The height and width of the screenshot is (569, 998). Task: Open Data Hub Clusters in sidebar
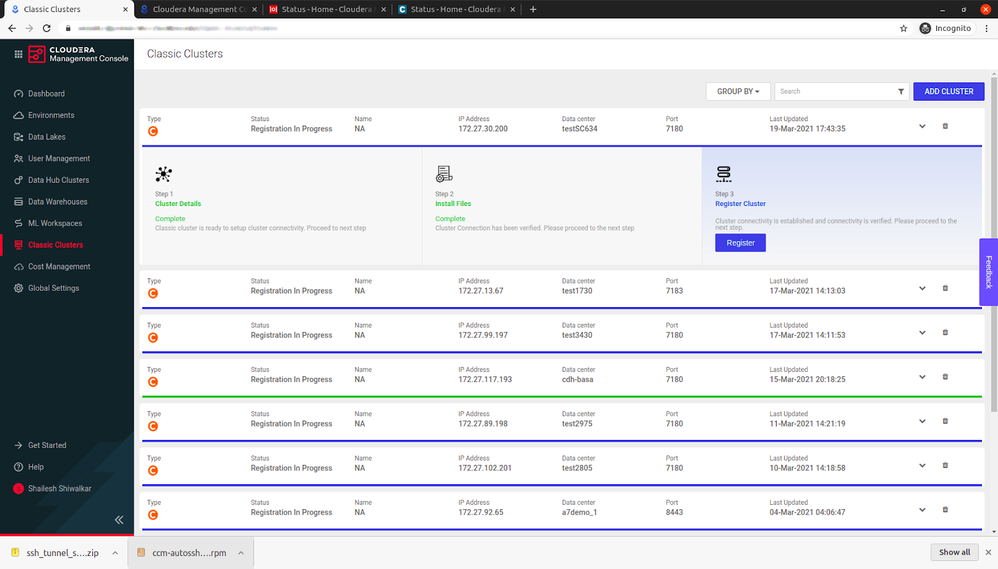coord(58,180)
